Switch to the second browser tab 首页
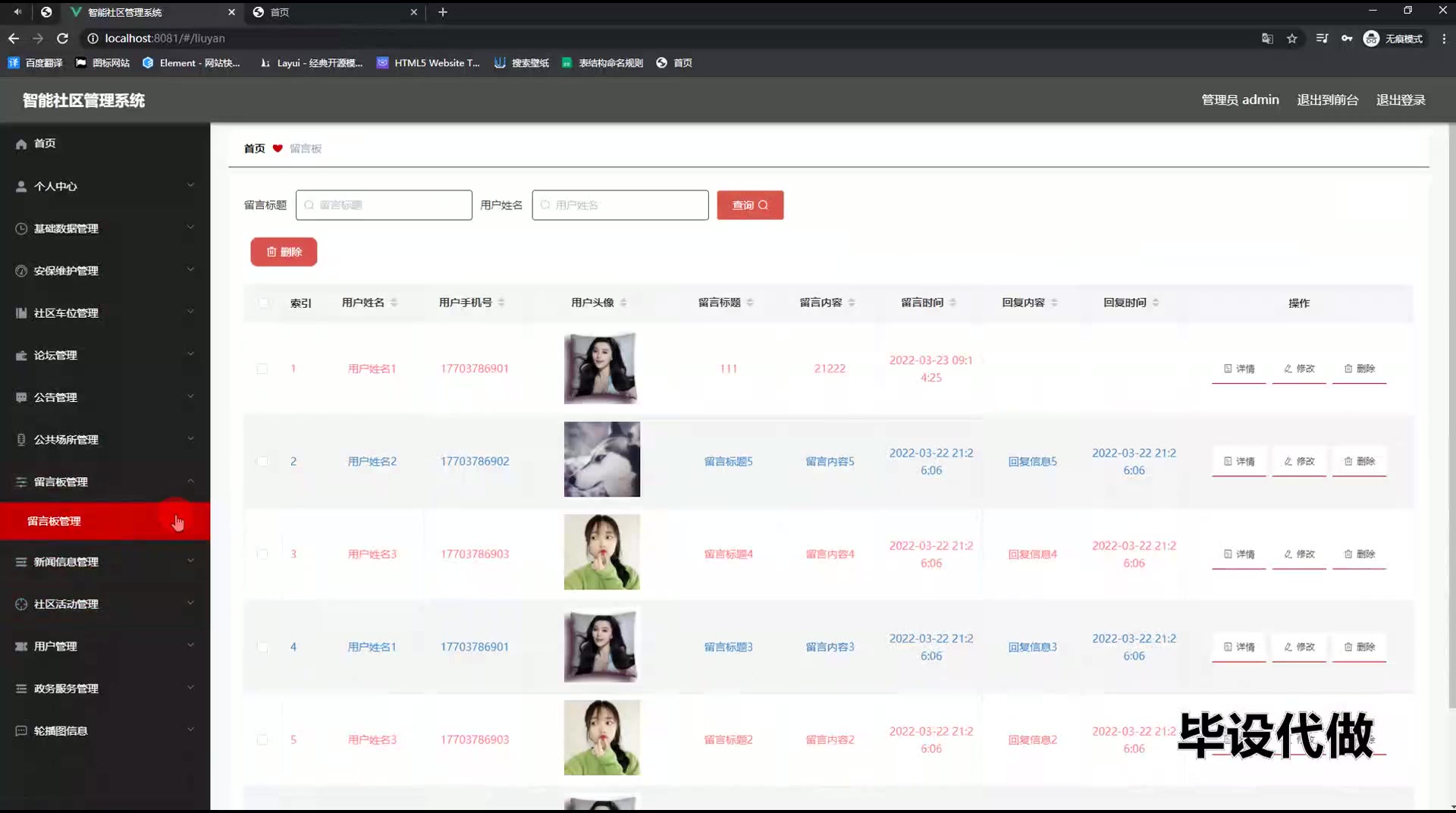 tap(334, 12)
